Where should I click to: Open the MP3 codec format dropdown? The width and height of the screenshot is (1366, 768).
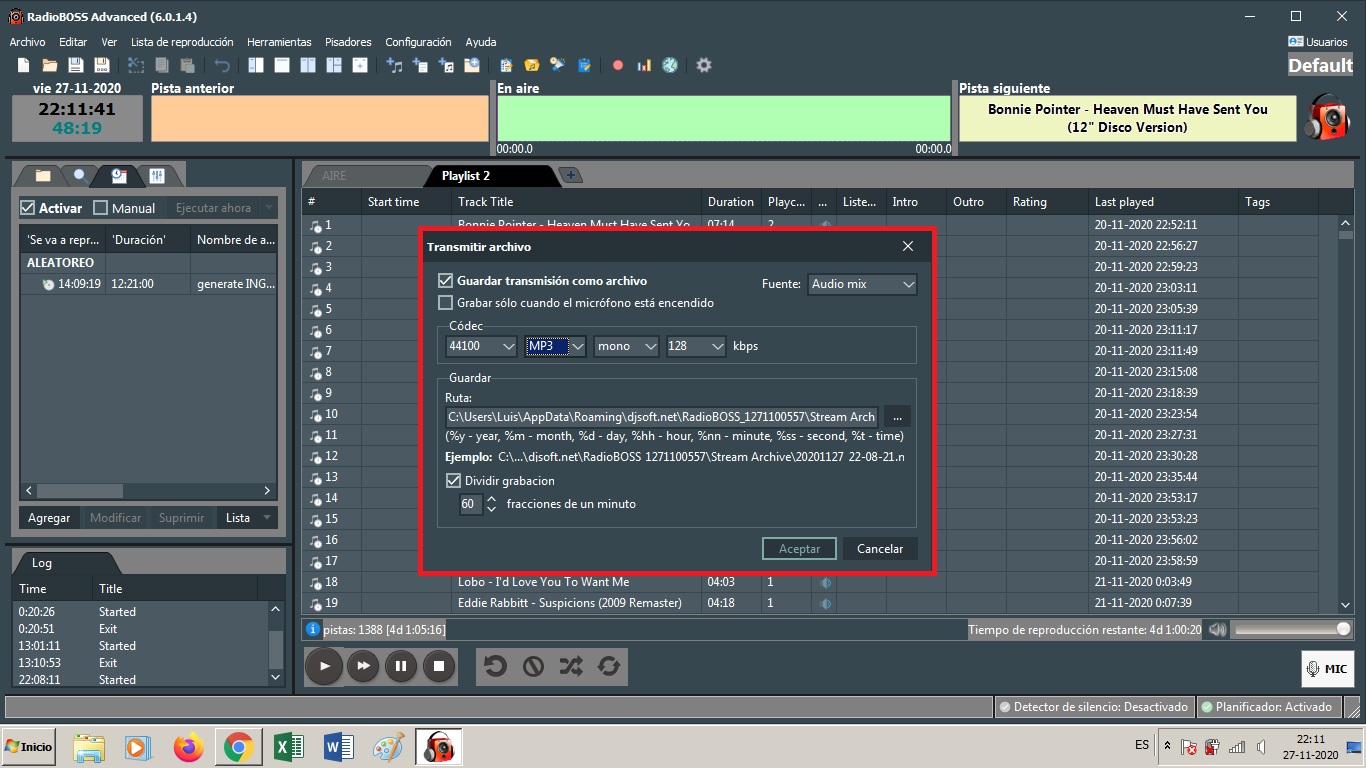click(x=555, y=346)
